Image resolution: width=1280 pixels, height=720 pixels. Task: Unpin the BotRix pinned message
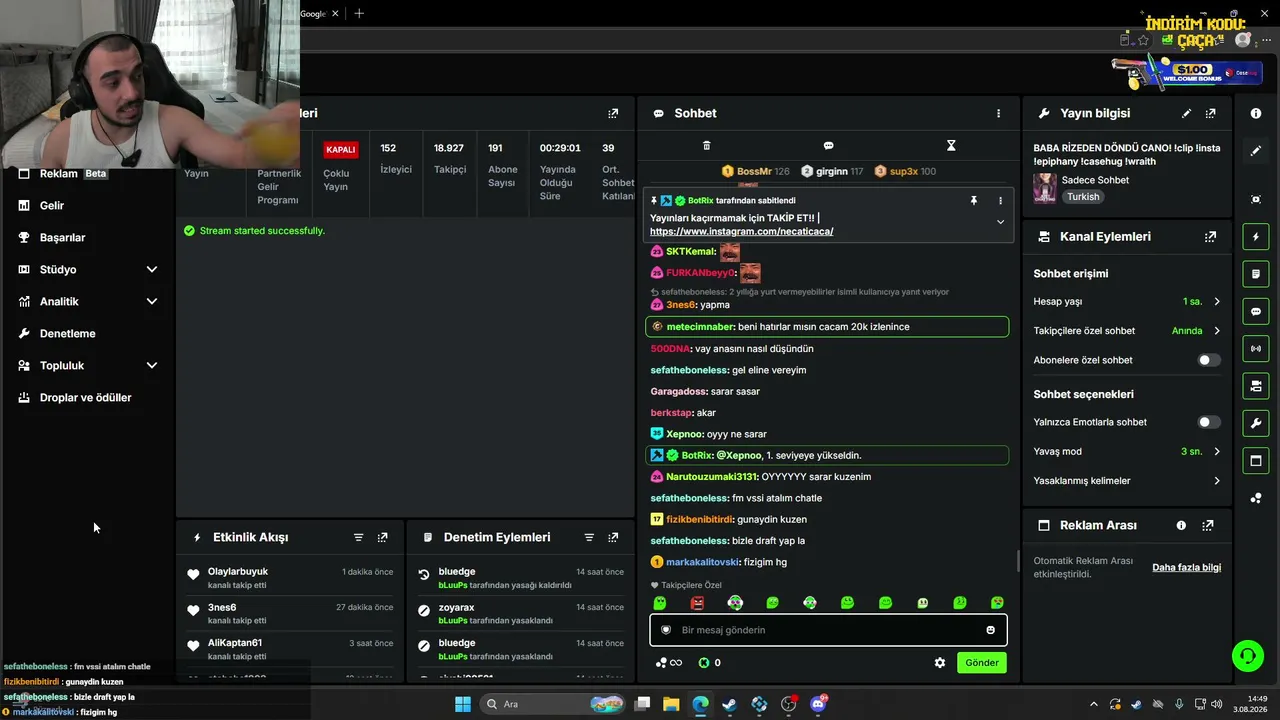point(973,200)
